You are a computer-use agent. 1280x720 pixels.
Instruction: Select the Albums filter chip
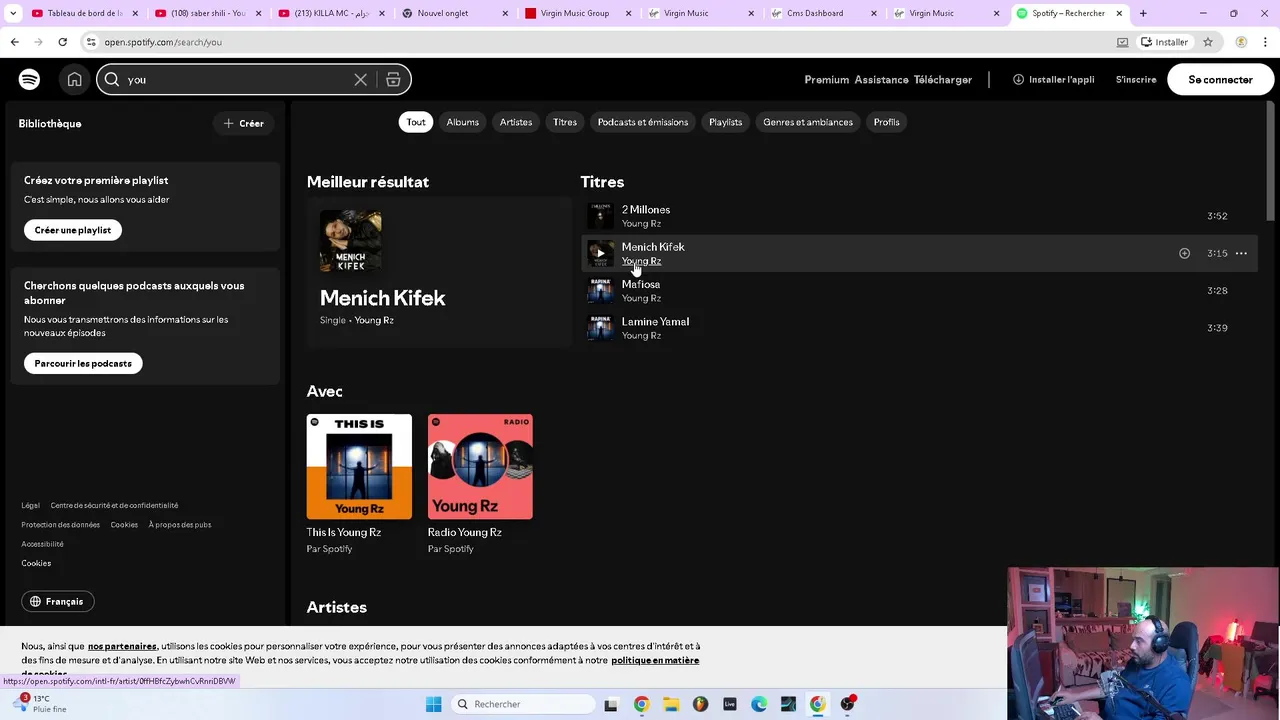click(x=462, y=122)
